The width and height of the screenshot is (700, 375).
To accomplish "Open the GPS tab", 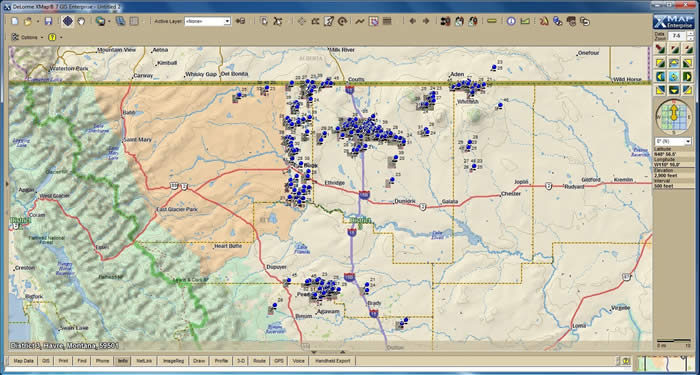I will 279,360.
